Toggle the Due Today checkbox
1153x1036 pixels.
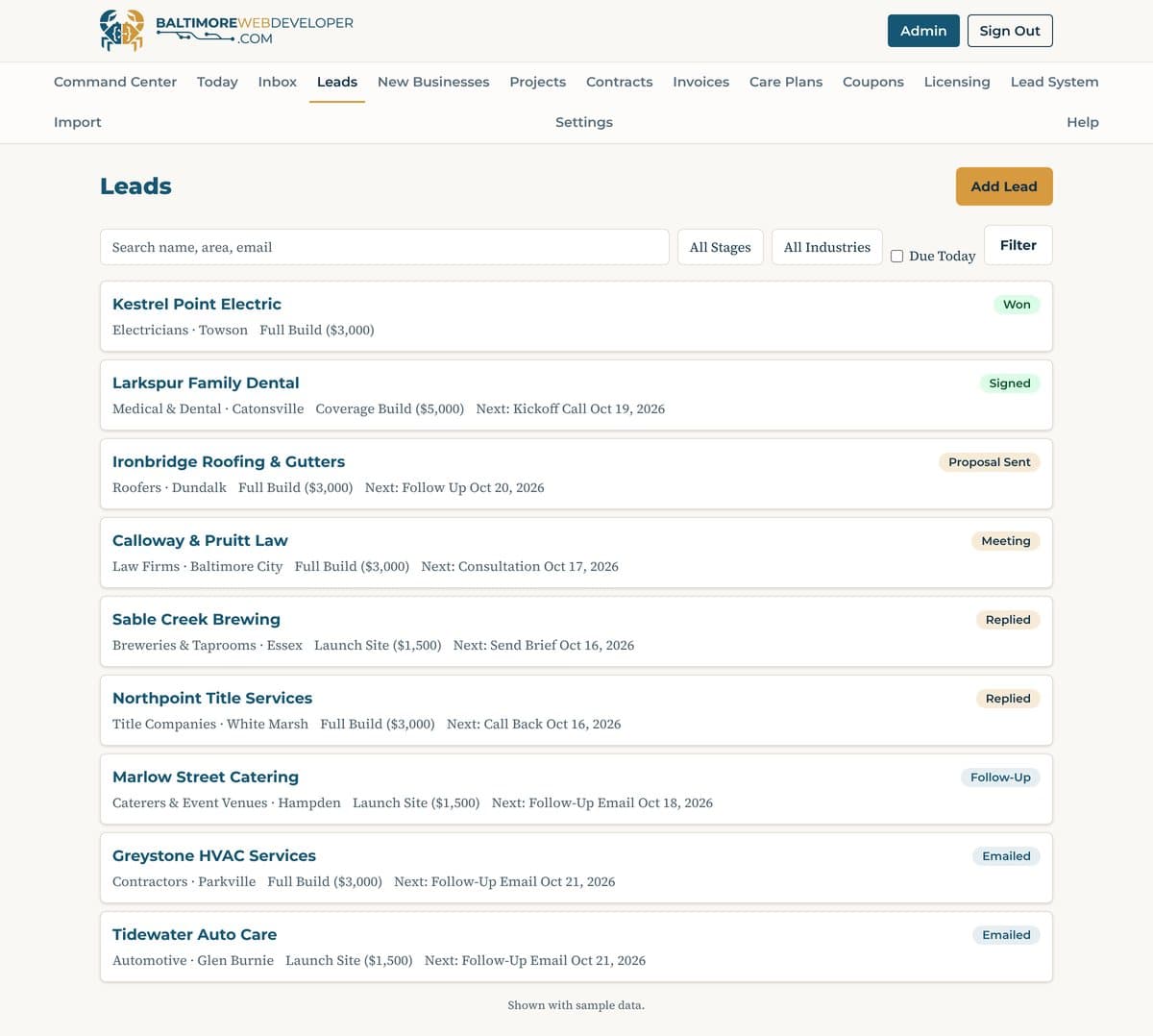(896, 256)
